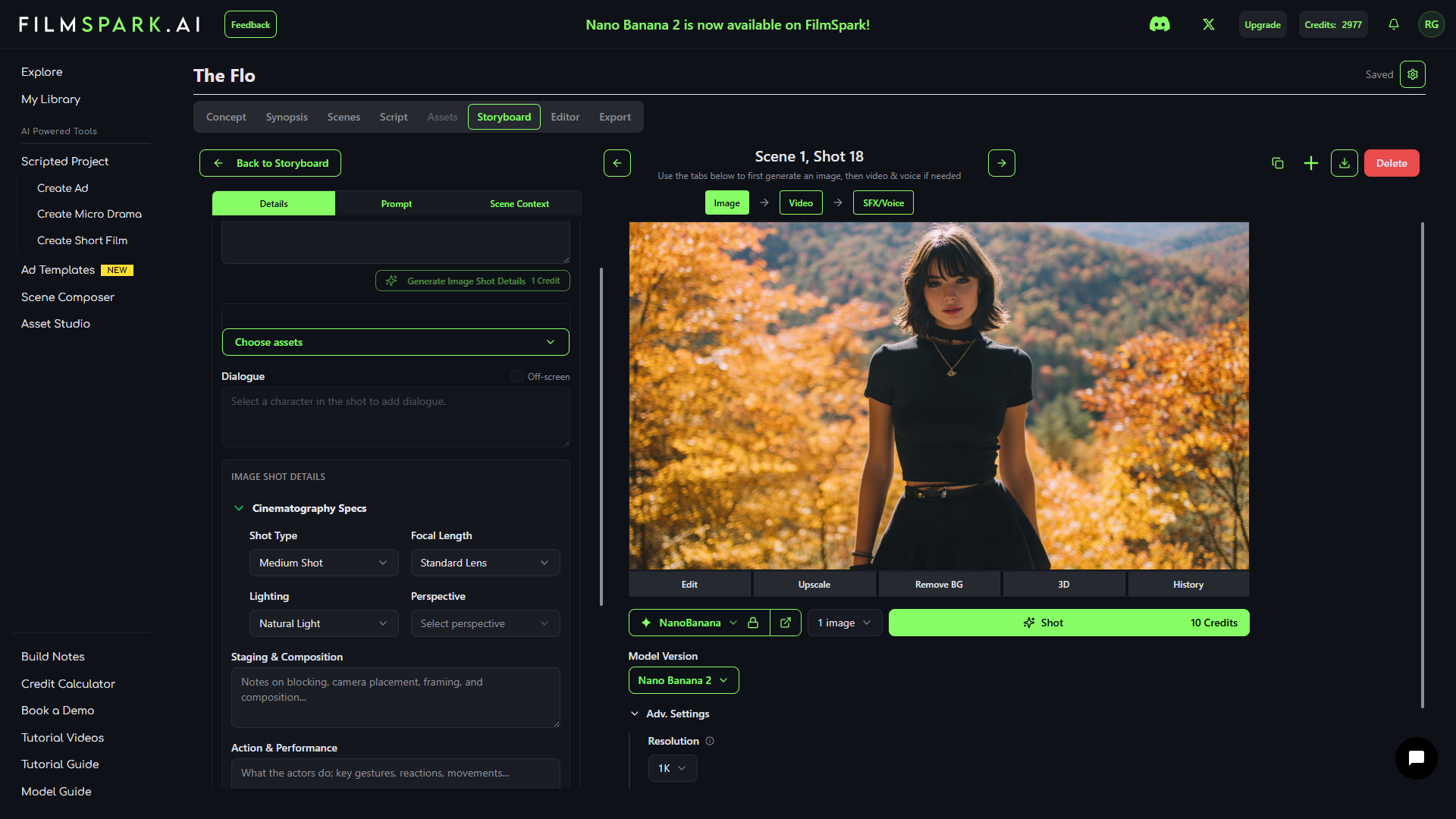Click the download shot icon
The image size is (1456, 819).
(x=1345, y=163)
